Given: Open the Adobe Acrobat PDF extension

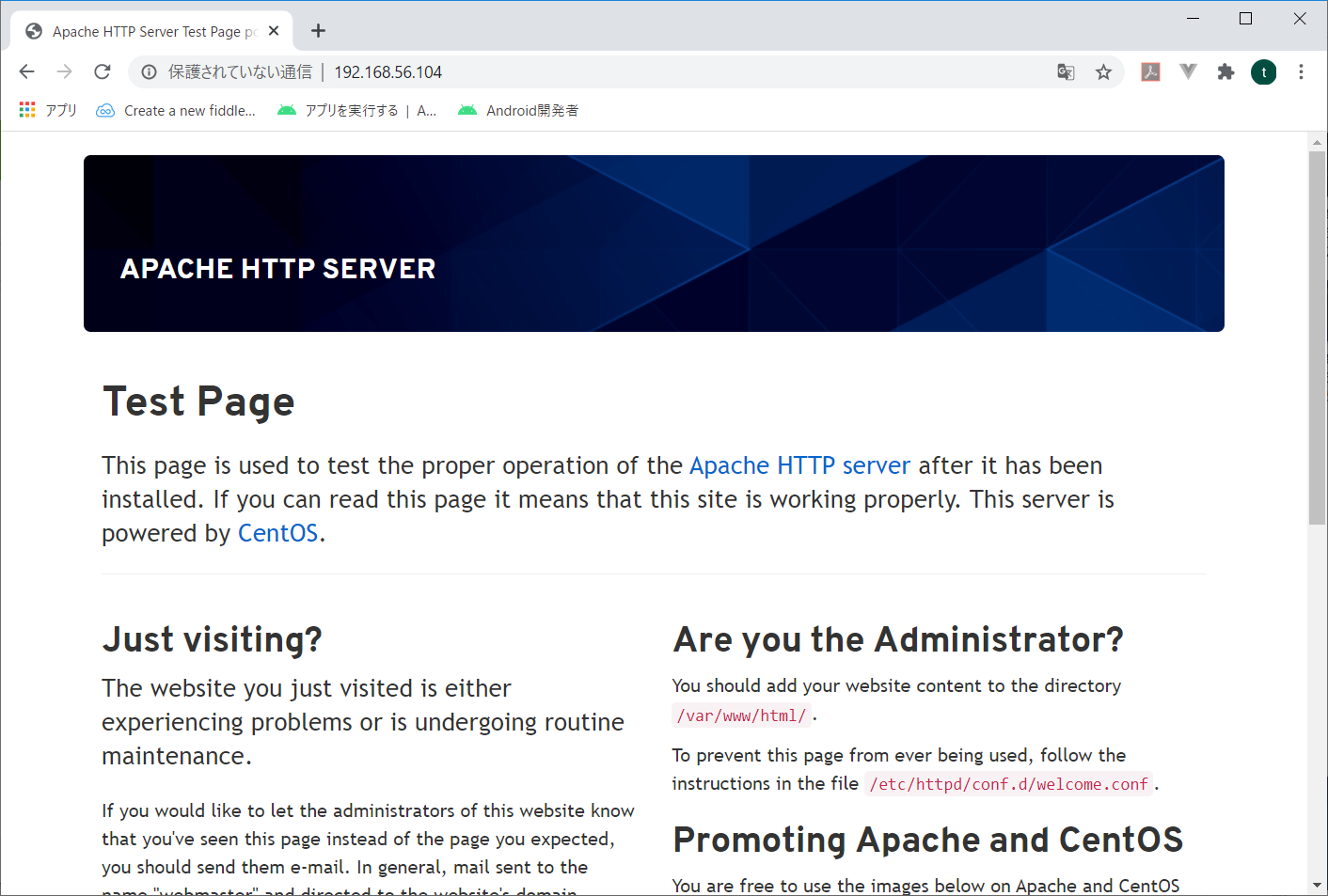Looking at the screenshot, I should pos(1150,71).
